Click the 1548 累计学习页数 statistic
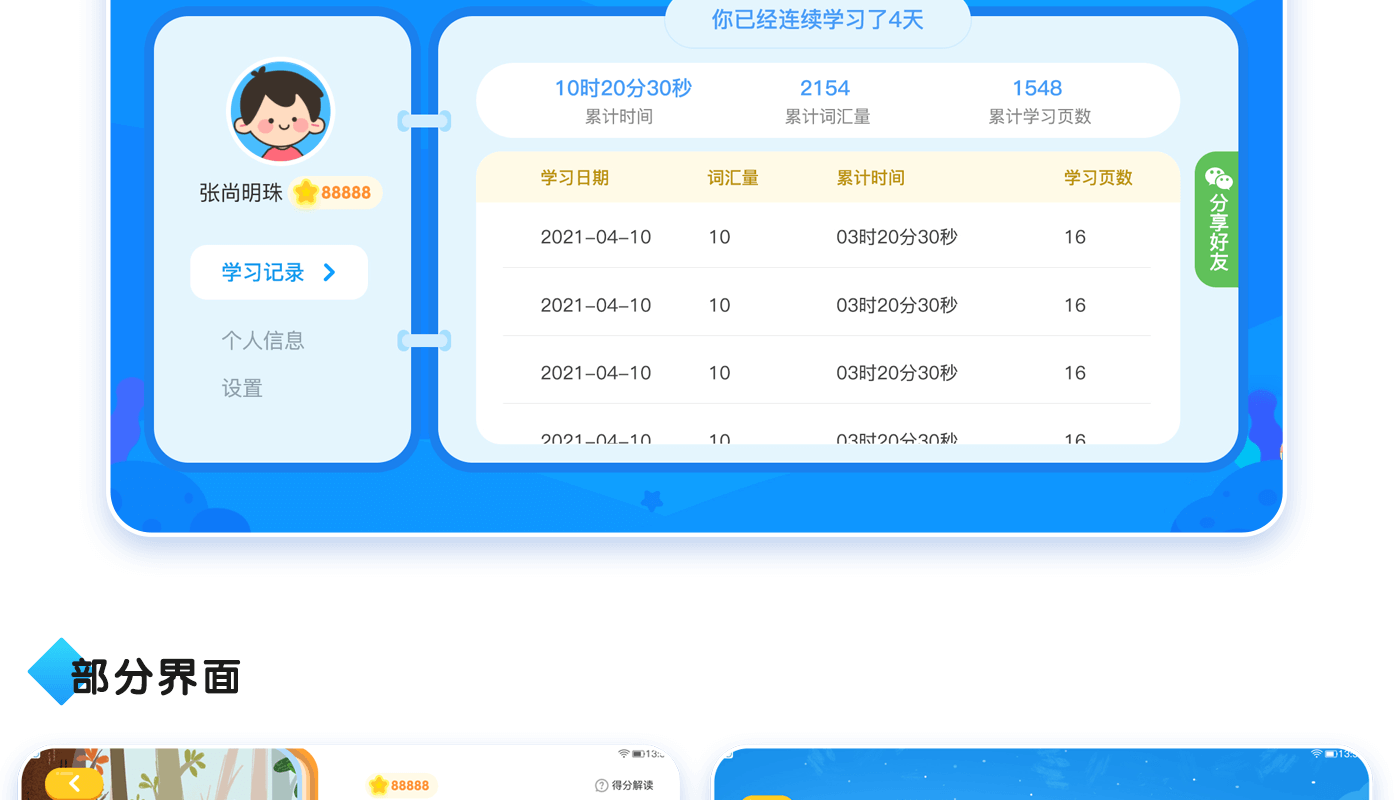This screenshot has width=1400, height=800. click(x=1038, y=101)
